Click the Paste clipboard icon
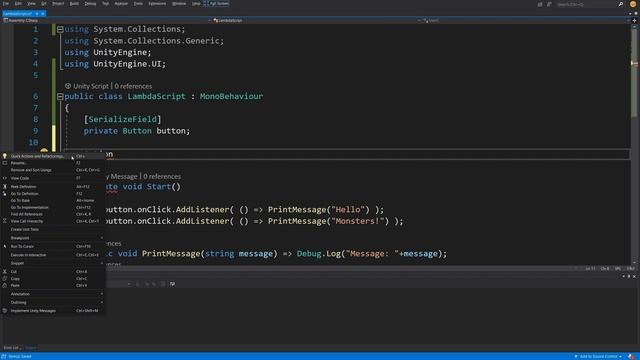Viewport: 640px width, 360px height. (x=4, y=285)
